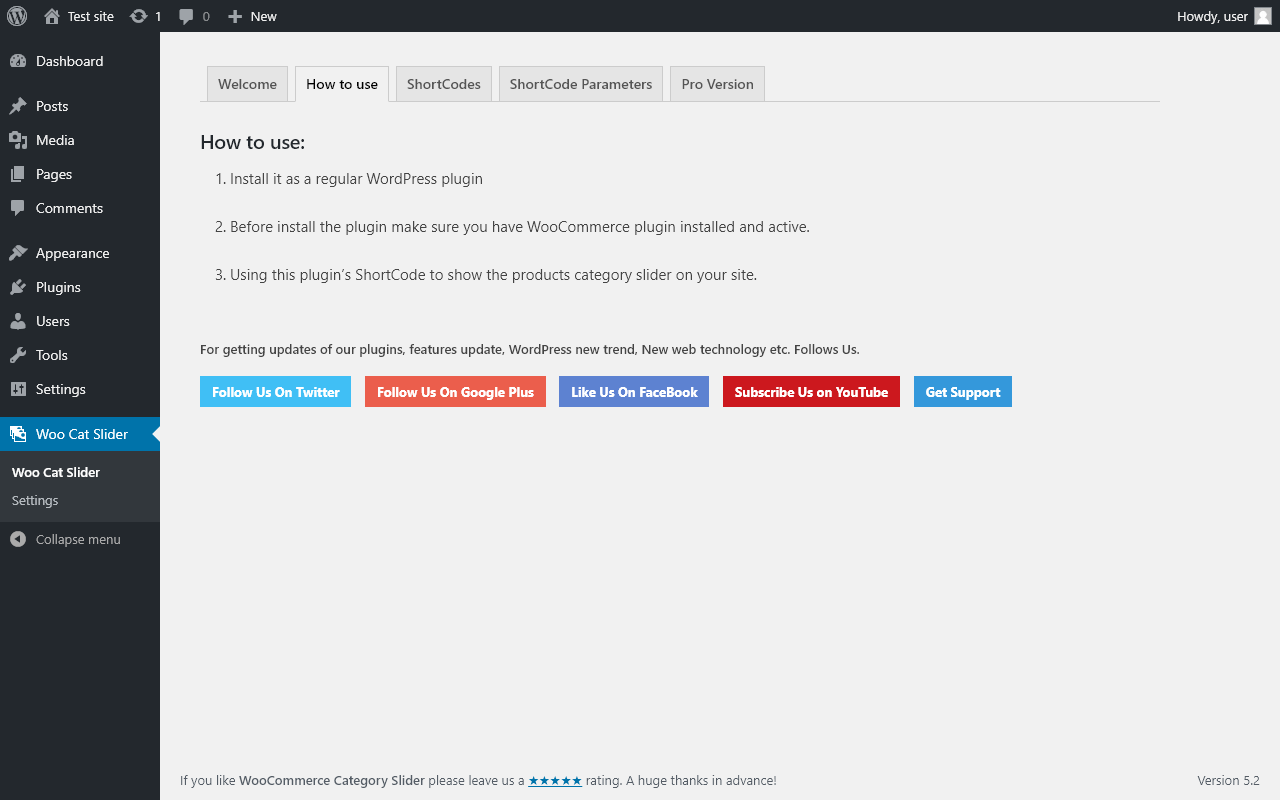Click the 'For getting updates of our plugins' text
Image resolution: width=1280 pixels, height=800 pixels.
[530, 349]
